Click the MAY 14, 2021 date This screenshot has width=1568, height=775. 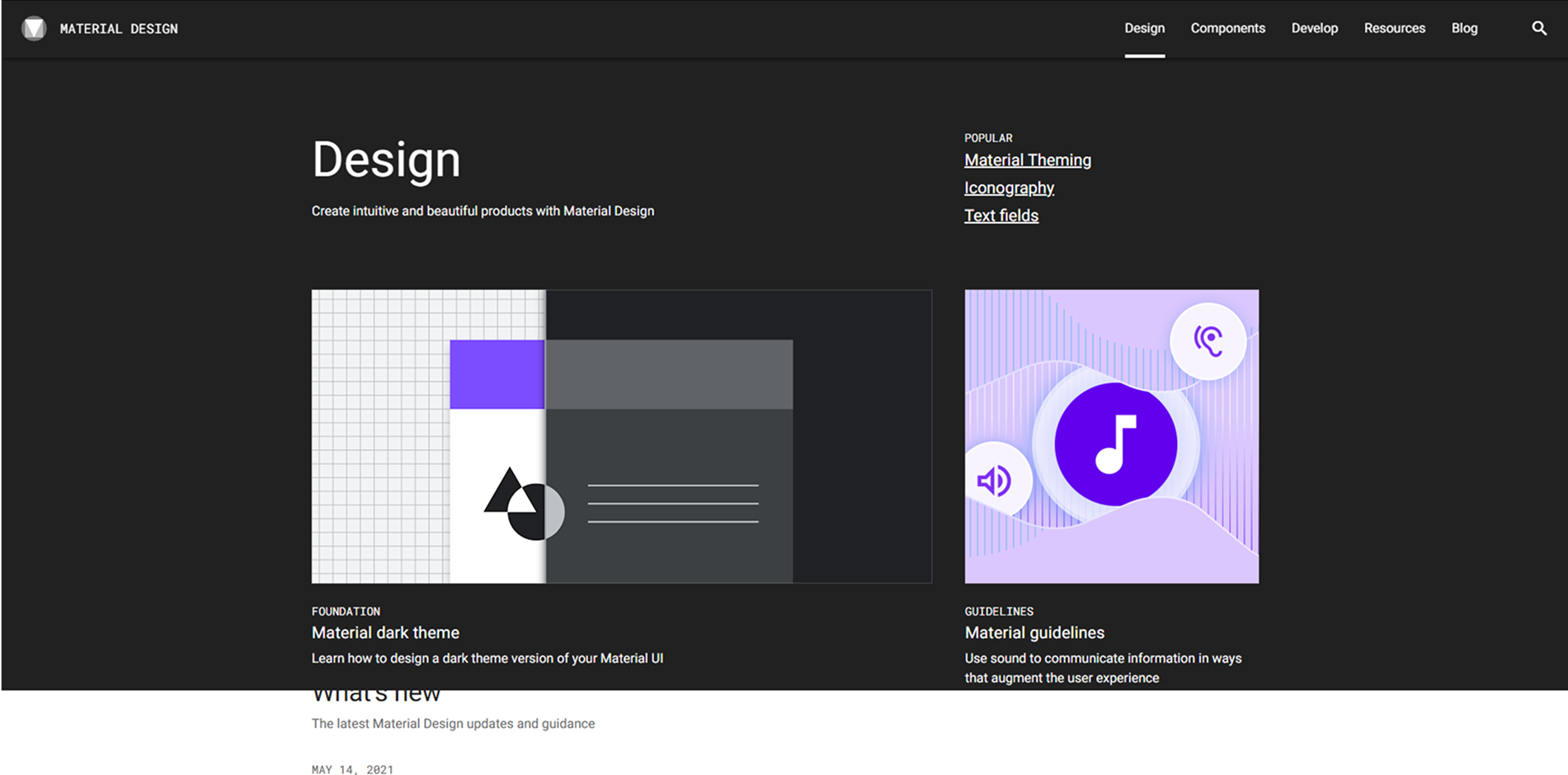(352, 769)
